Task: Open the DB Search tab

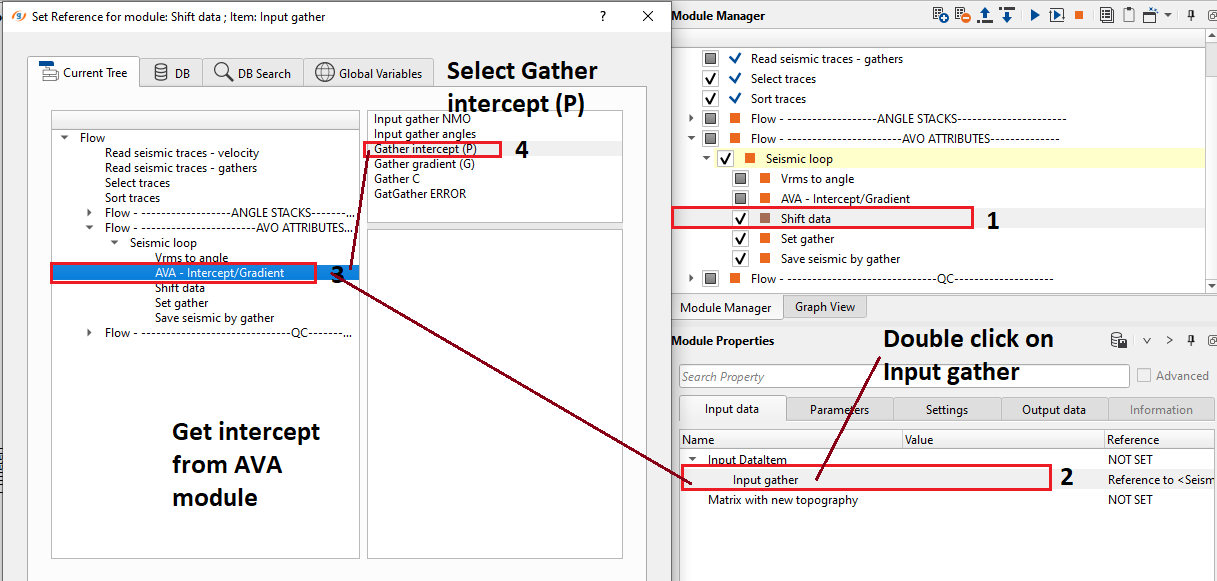Action: click(253, 73)
